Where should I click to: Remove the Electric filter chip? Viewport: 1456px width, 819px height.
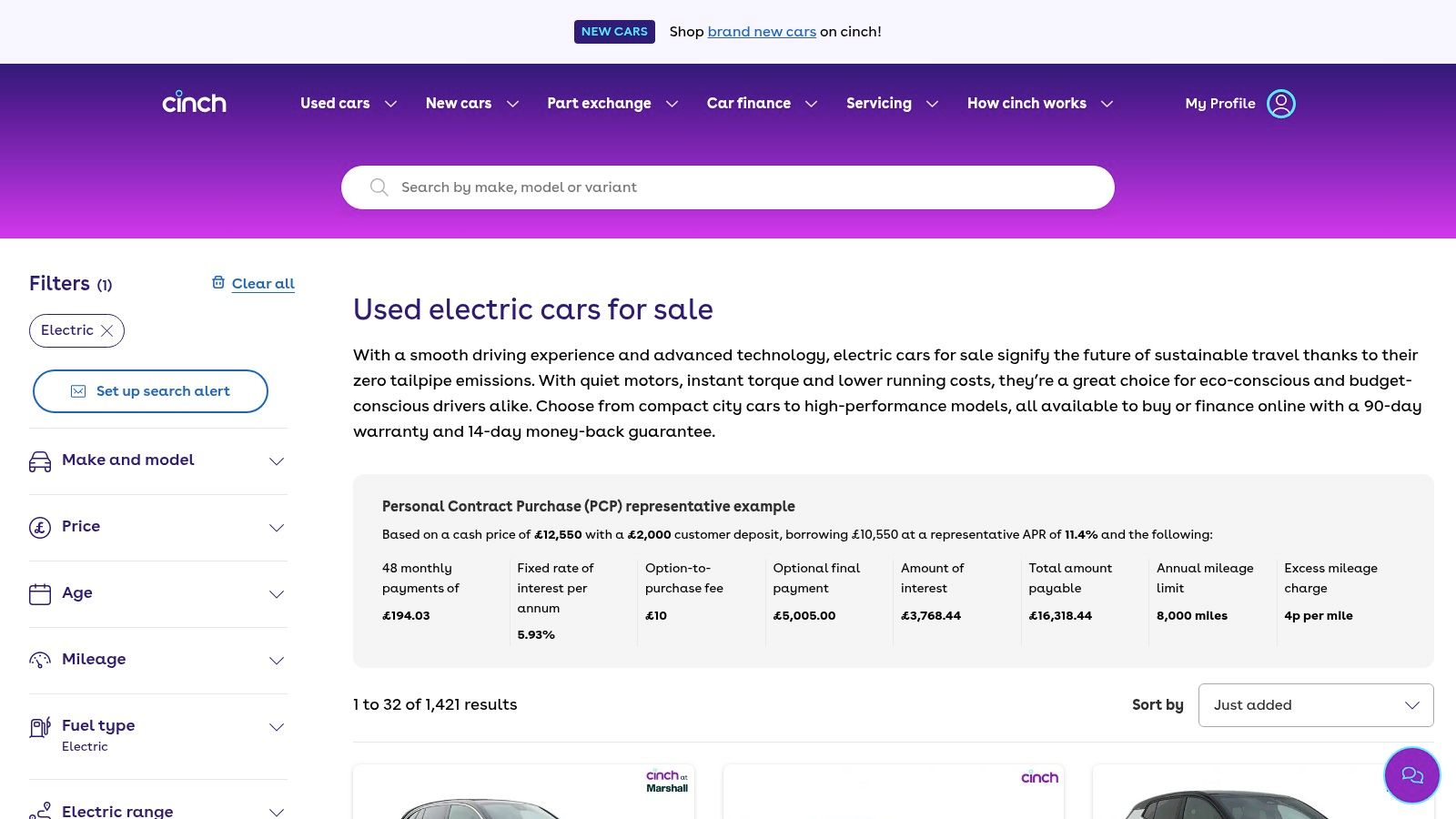pos(107,331)
